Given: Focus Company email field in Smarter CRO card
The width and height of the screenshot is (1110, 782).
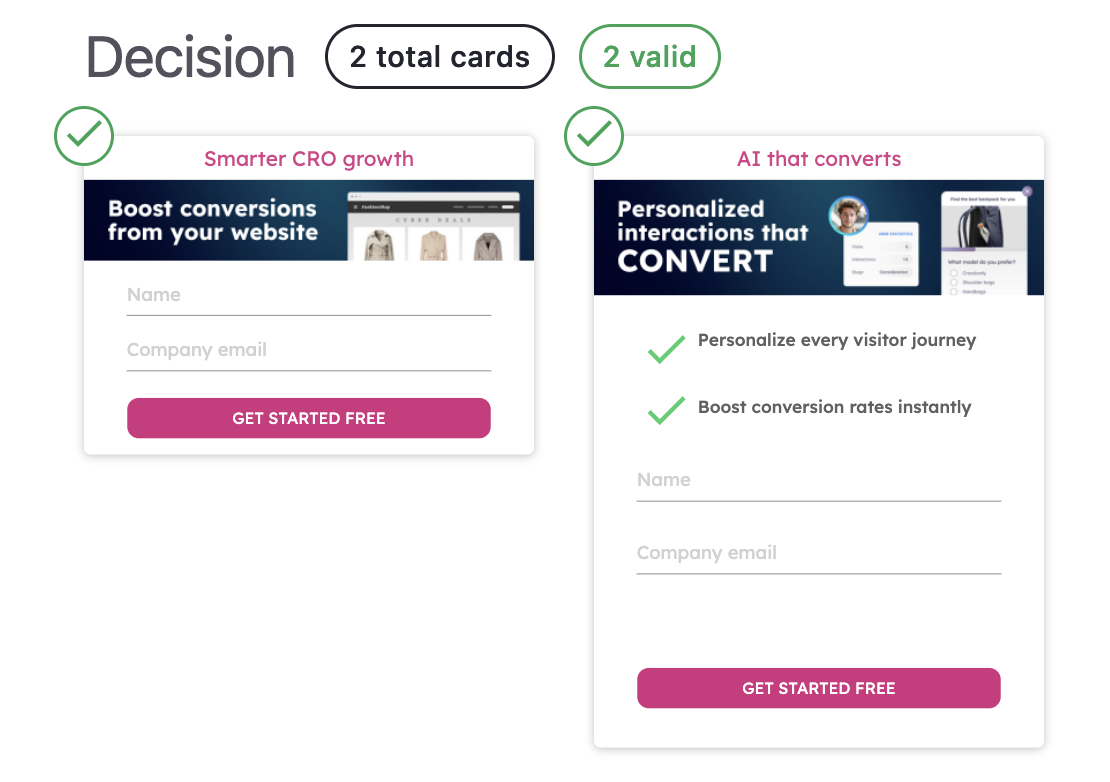Looking at the screenshot, I should 308,350.
